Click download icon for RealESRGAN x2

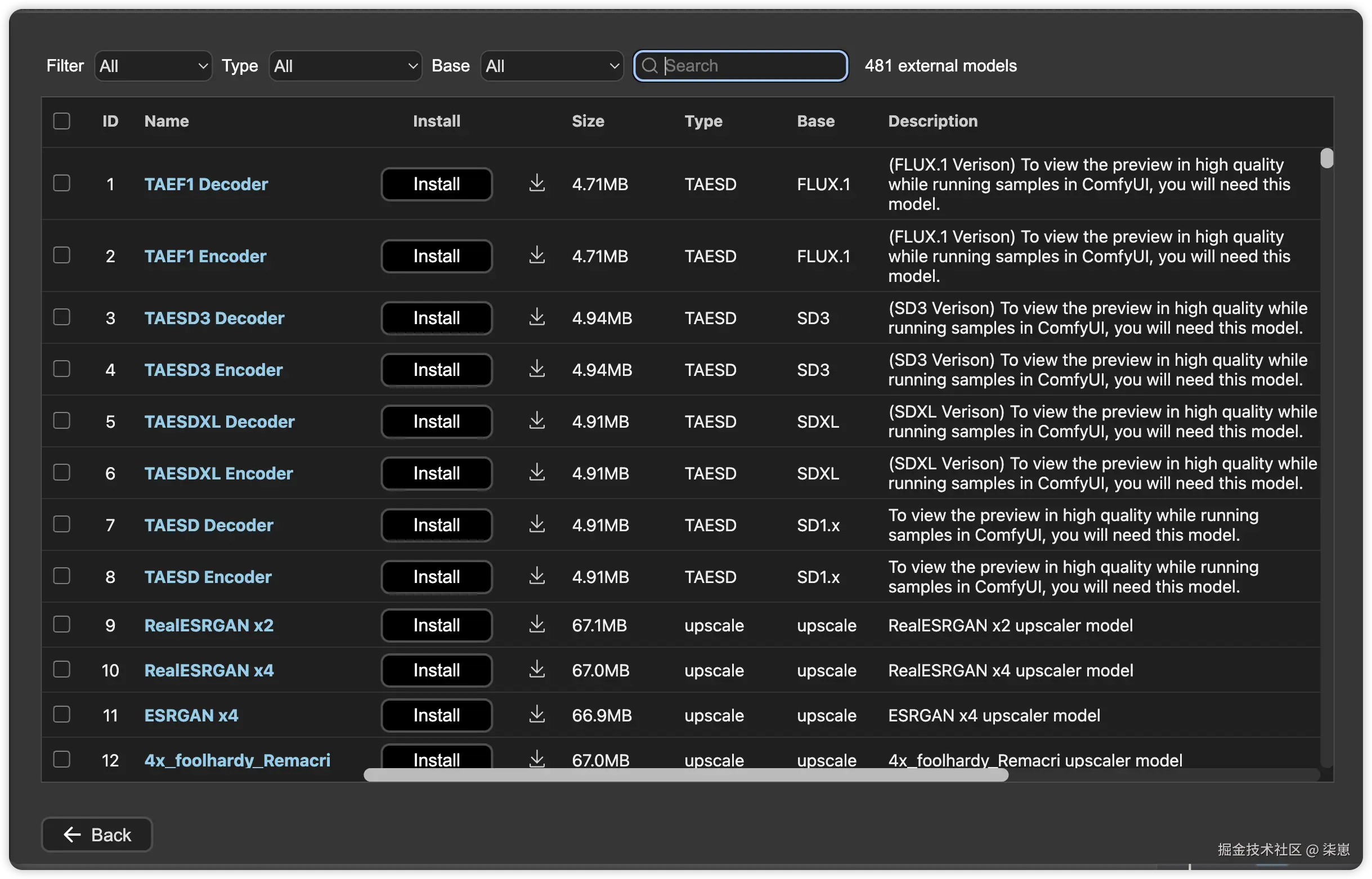click(536, 625)
